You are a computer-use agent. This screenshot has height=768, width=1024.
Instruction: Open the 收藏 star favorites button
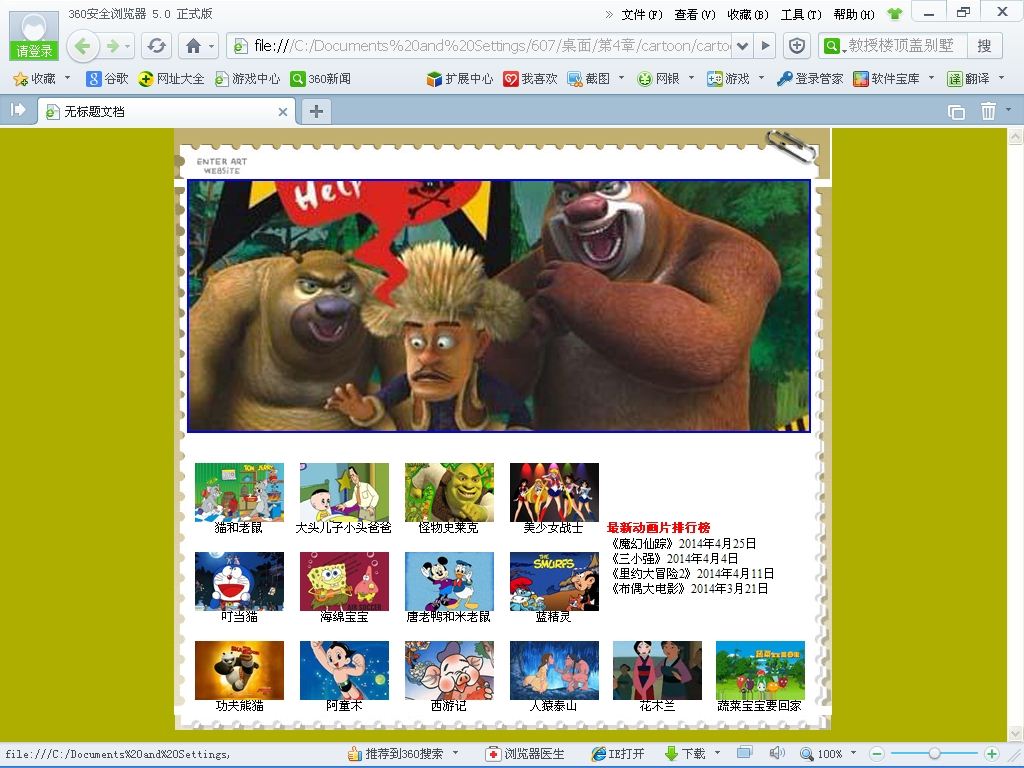[x=35, y=79]
